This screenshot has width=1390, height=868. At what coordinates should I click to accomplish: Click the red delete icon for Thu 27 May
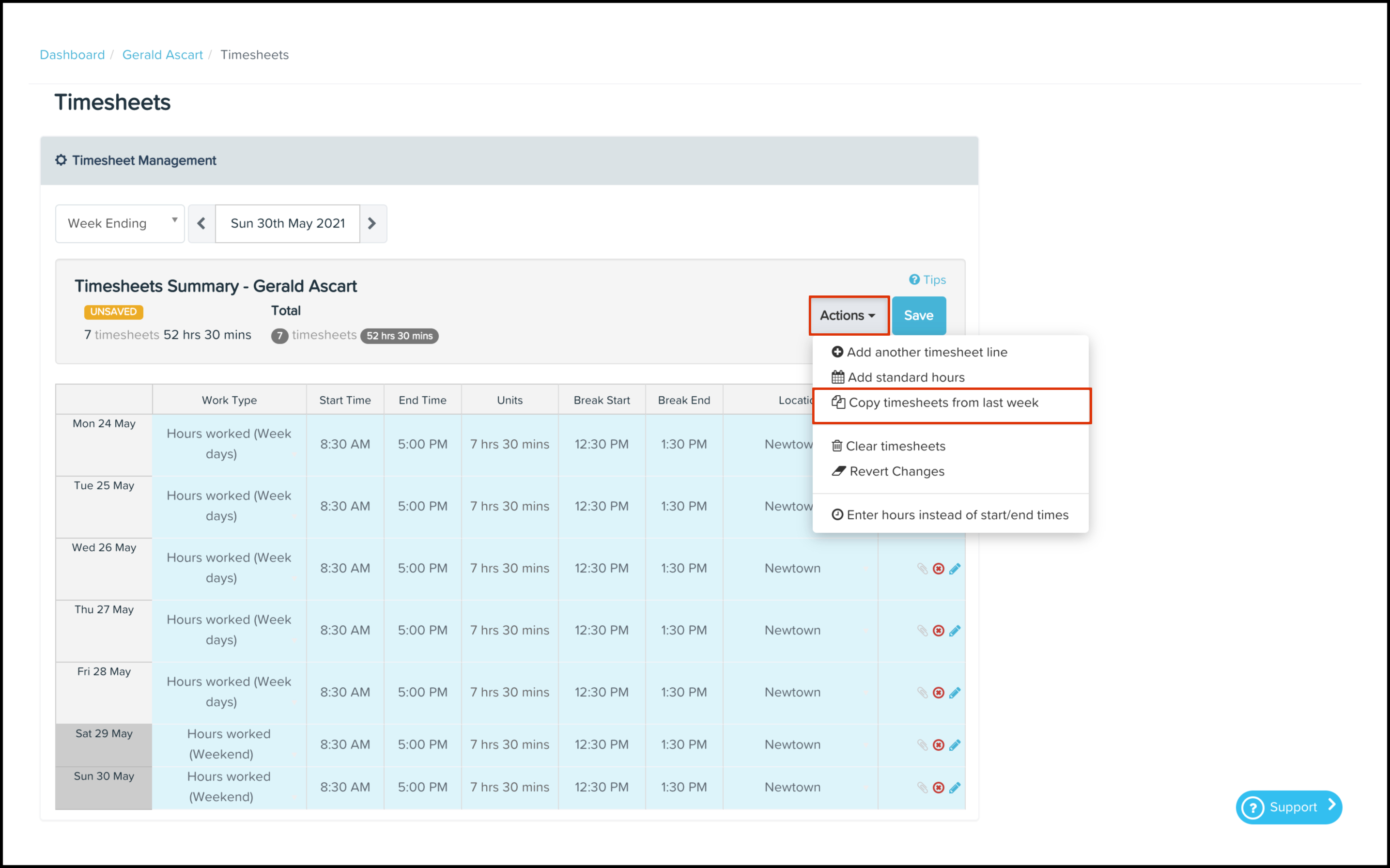coord(938,630)
